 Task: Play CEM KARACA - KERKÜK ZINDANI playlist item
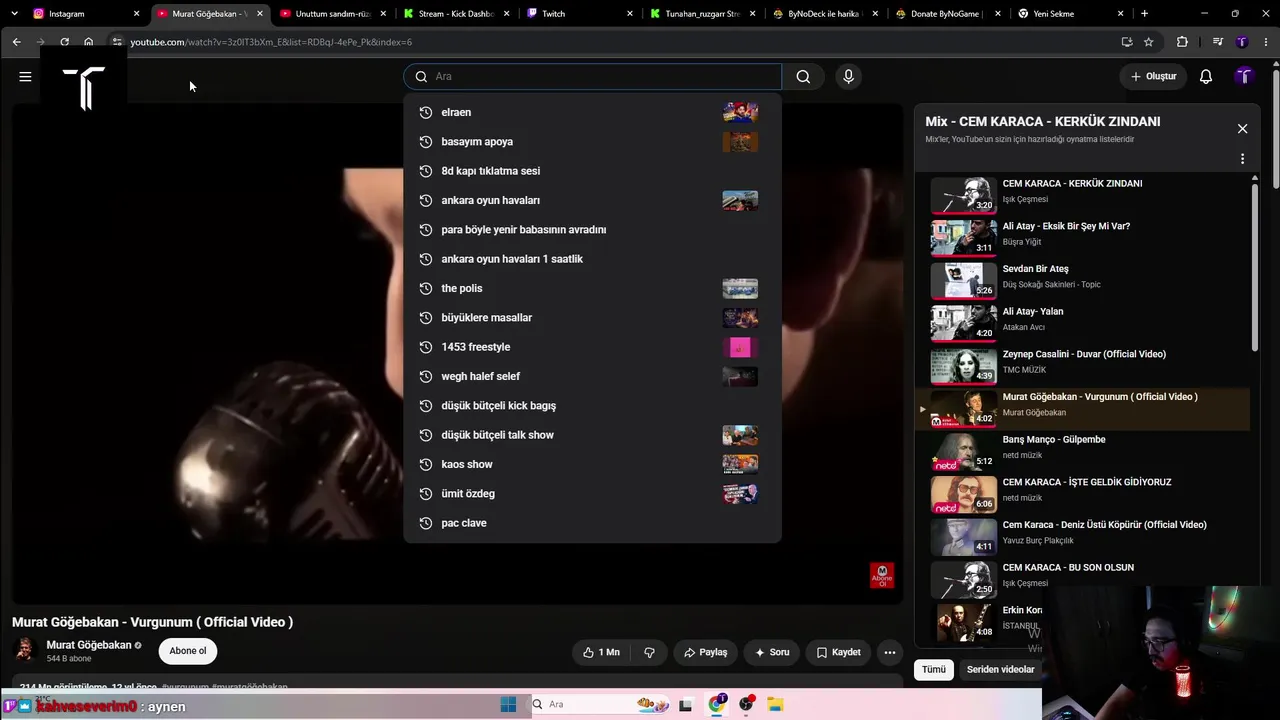1083,196
